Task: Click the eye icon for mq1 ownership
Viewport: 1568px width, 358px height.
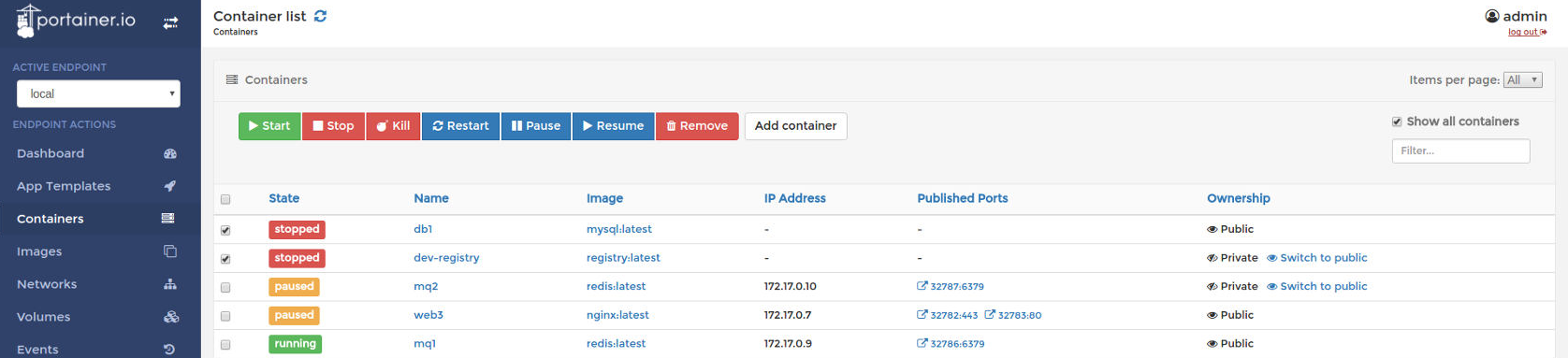Action: [x=1212, y=343]
